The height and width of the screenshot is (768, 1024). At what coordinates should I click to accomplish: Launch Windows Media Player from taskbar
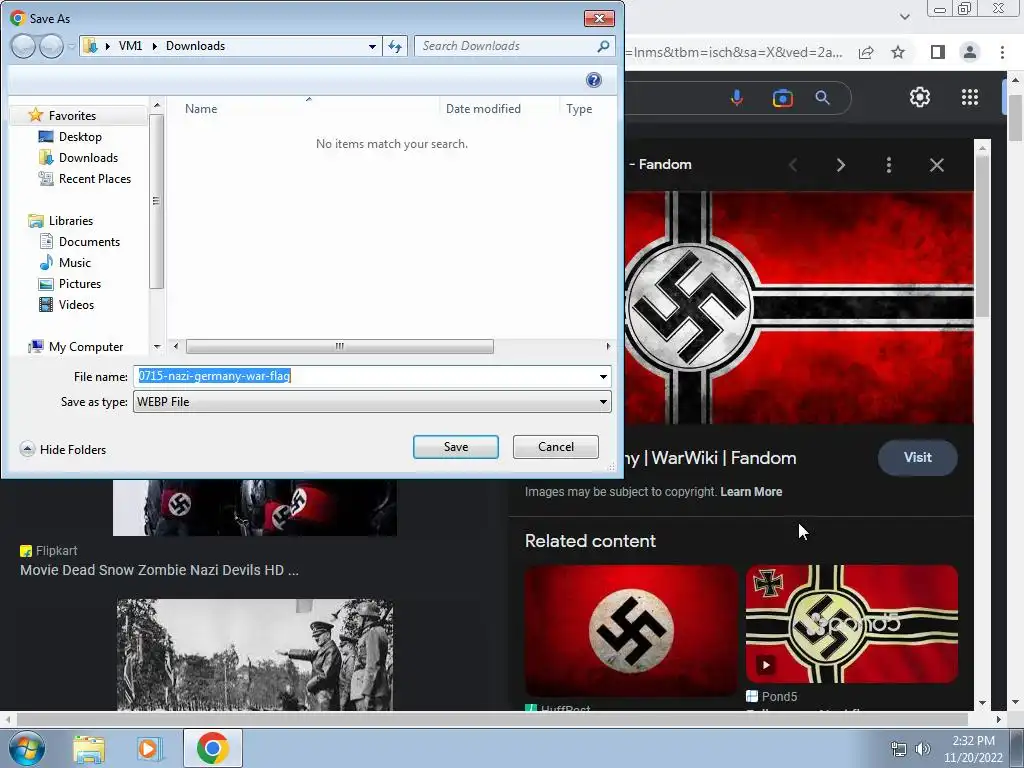tap(150, 748)
